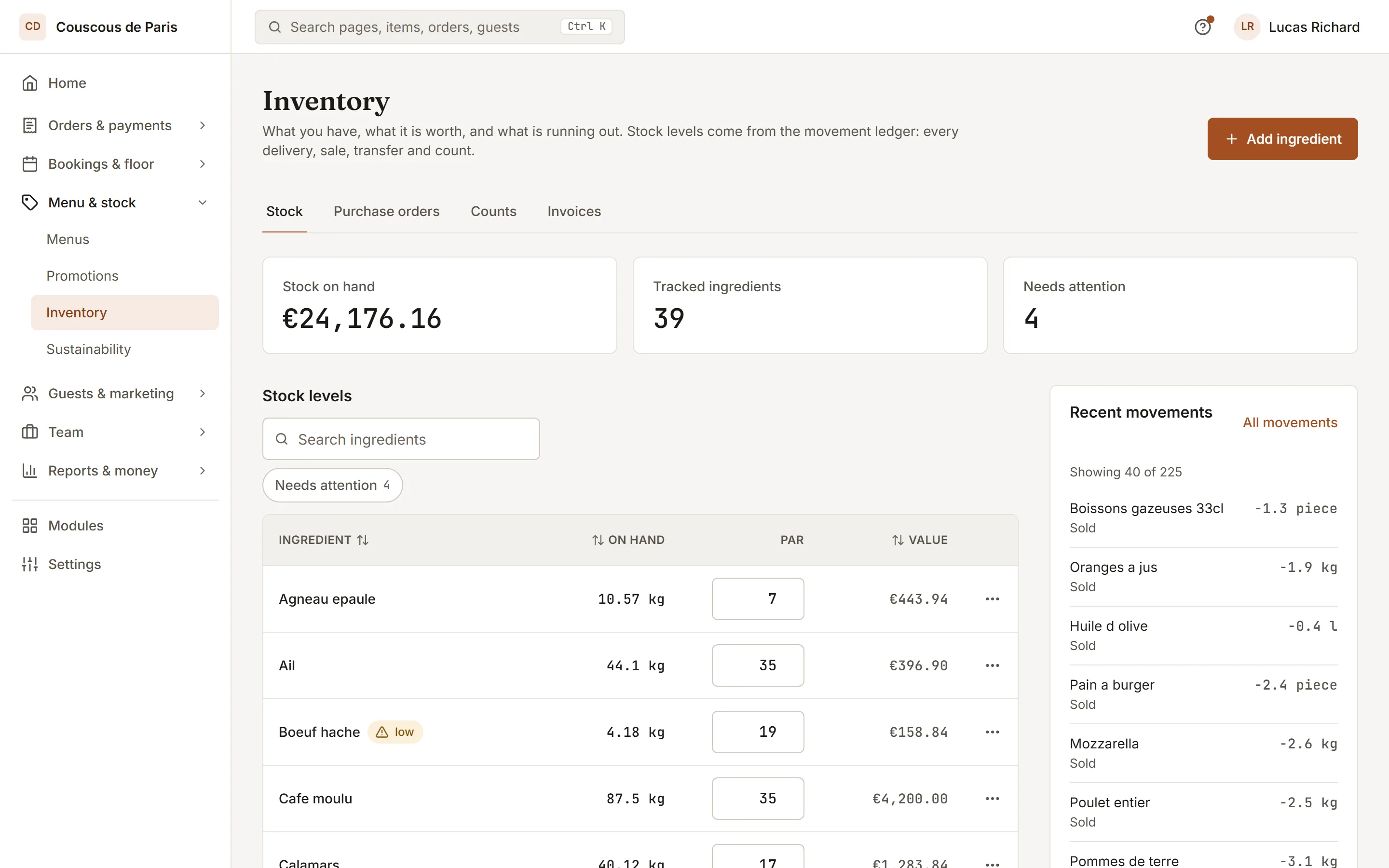
Task: Click the Add ingredient button
Action: [x=1282, y=139]
